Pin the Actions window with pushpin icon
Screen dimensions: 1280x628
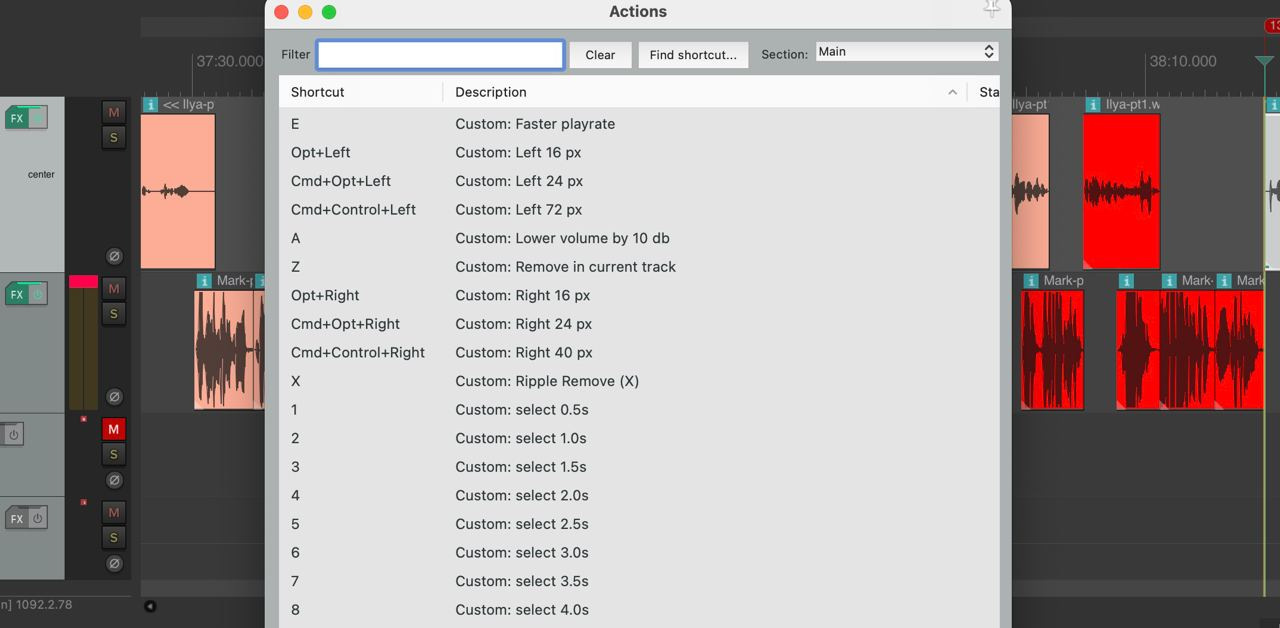click(x=991, y=10)
